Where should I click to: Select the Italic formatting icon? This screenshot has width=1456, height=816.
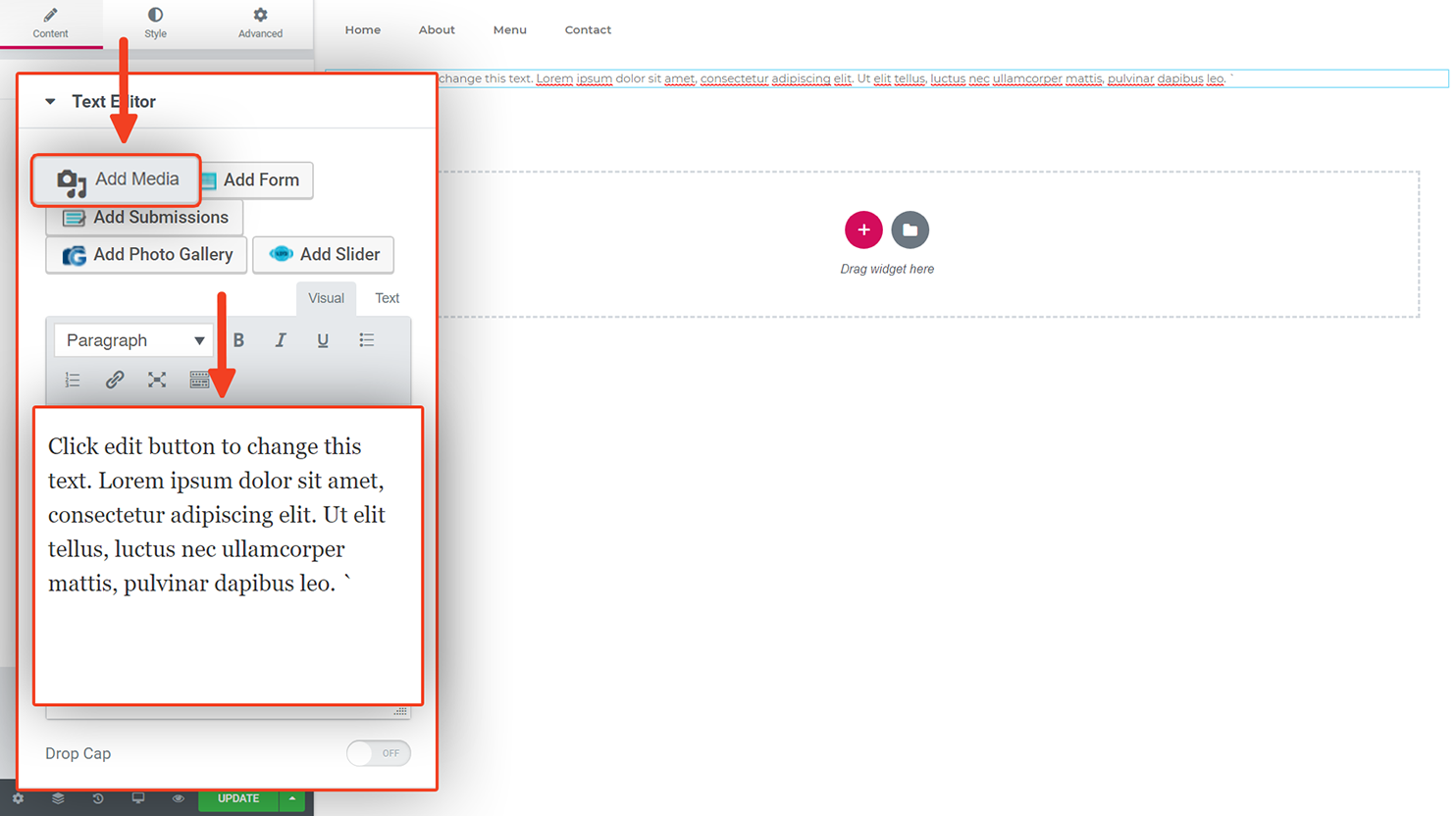click(281, 339)
